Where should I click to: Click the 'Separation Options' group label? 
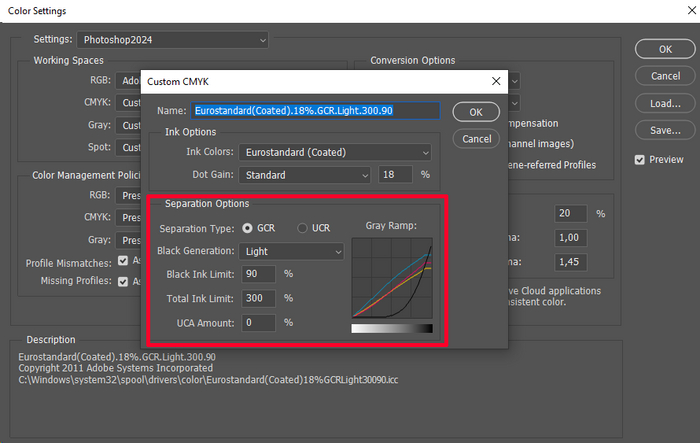207,204
